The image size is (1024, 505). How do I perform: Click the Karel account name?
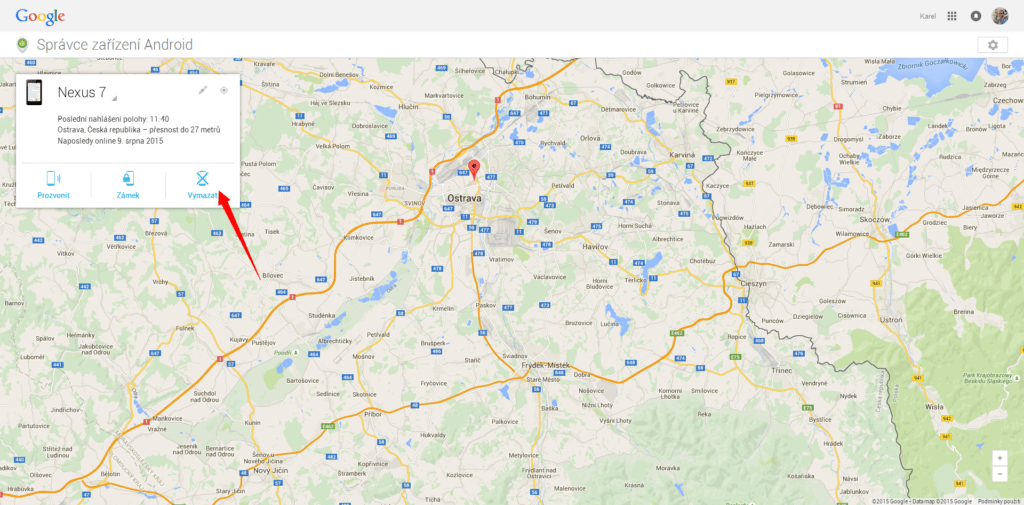click(927, 16)
